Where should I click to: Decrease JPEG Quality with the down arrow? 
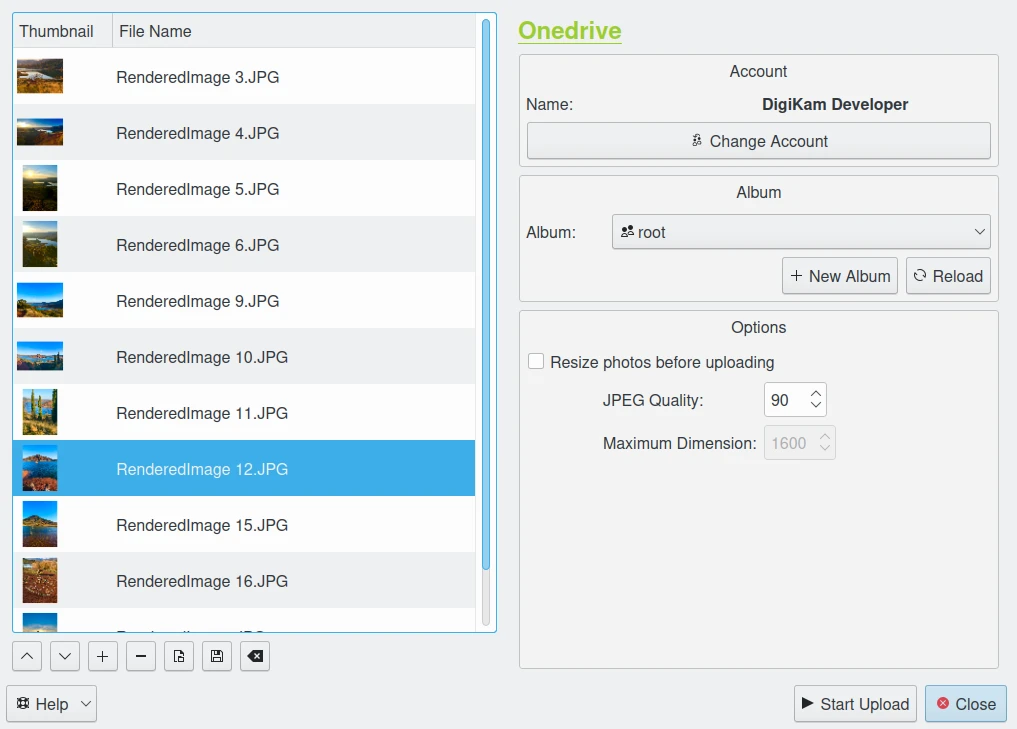point(816,406)
